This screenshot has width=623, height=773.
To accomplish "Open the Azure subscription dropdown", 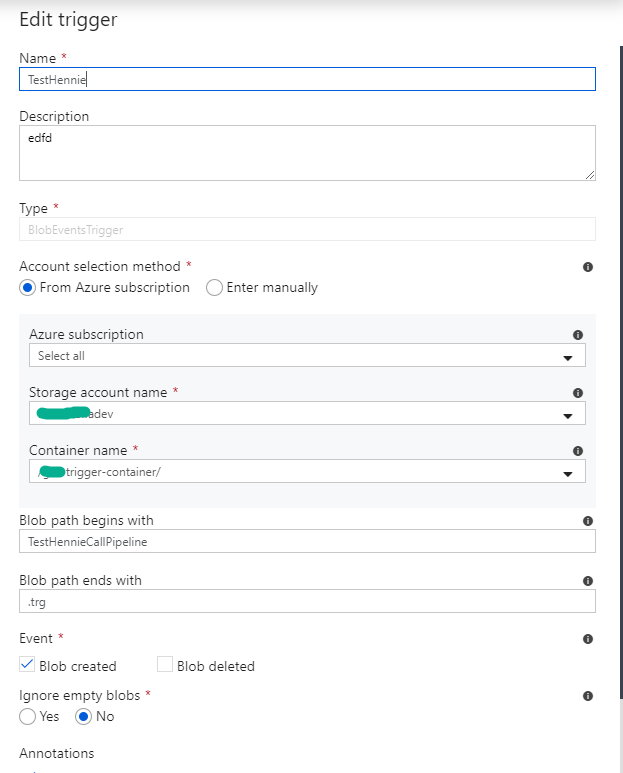I will pyautogui.click(x=307, y=356).
